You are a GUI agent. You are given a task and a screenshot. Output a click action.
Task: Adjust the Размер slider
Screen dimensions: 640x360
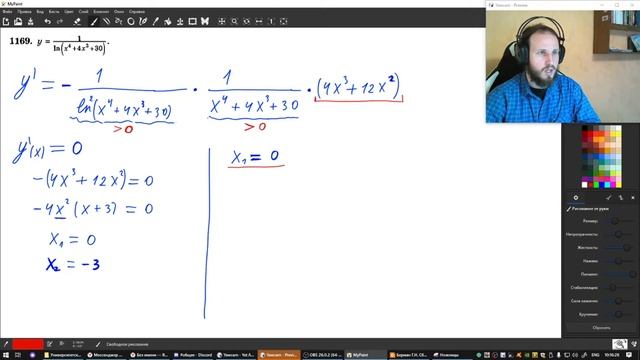coord(618,221)
